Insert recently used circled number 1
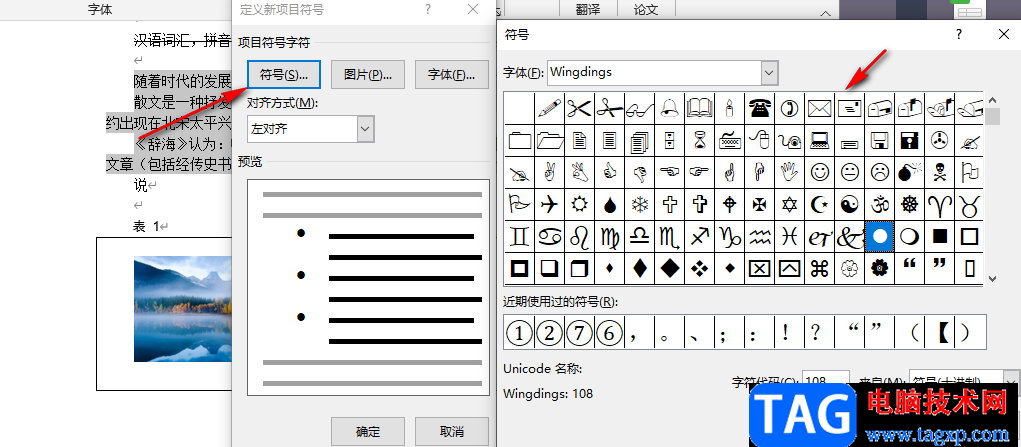1021x447 pixels. 518,331
